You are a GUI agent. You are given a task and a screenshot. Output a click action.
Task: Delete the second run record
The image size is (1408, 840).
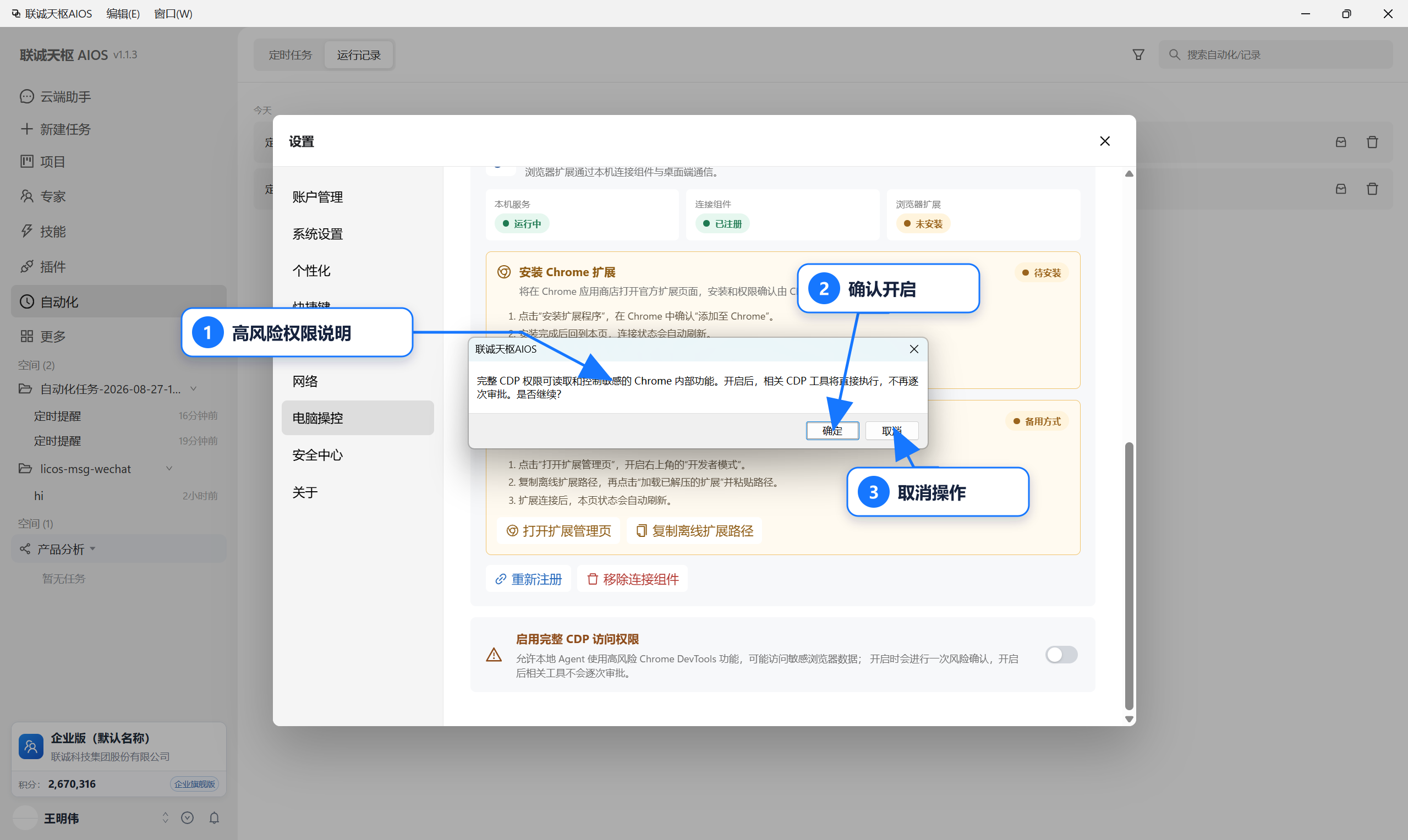1372,189
